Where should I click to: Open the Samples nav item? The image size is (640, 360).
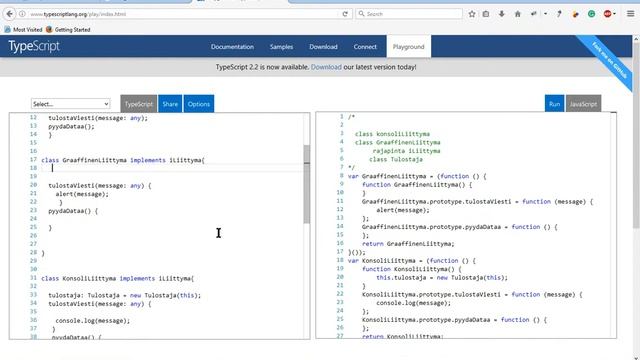click(281, 47)
